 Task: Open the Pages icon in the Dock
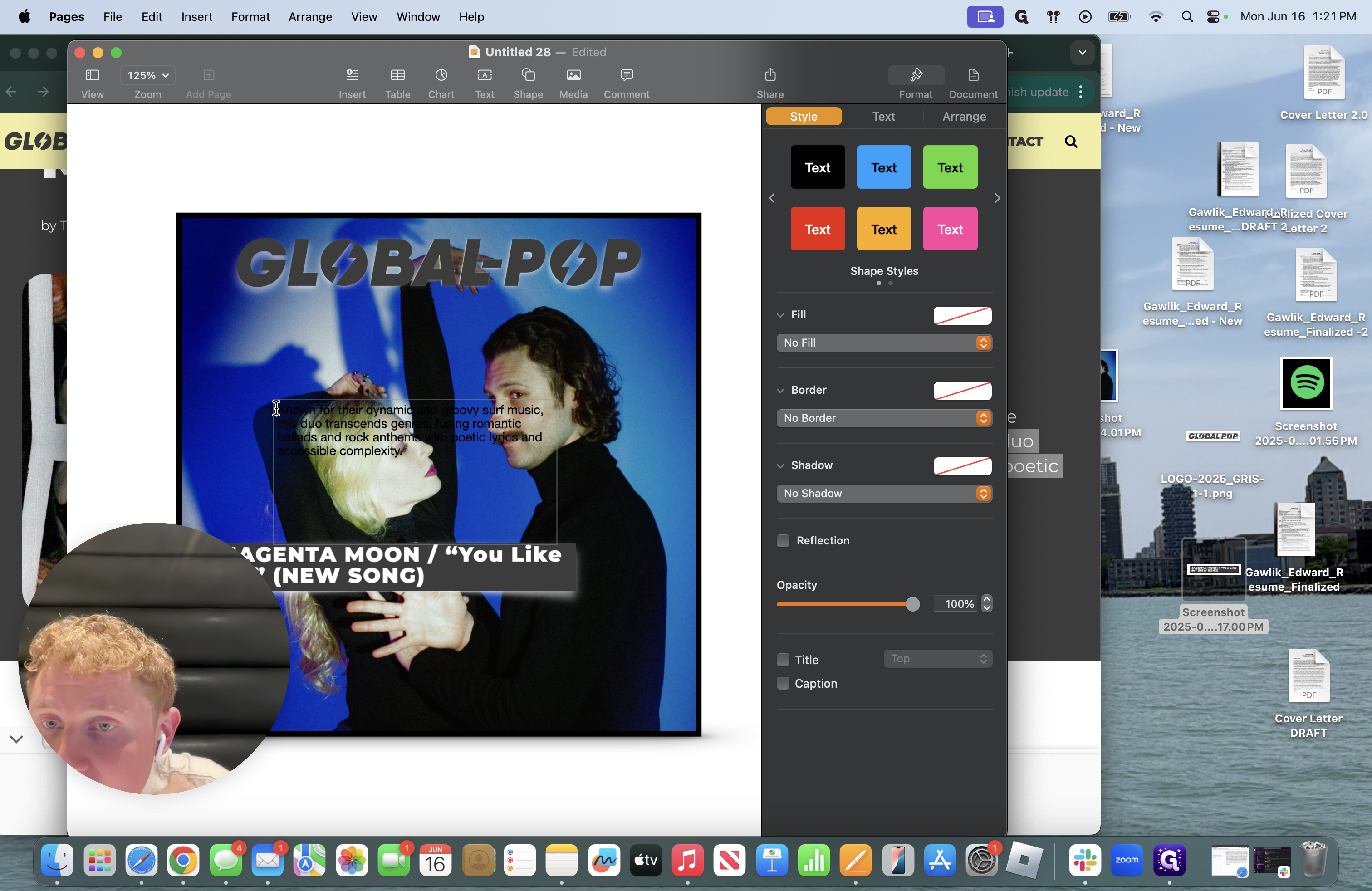pyautogui.click(x=856, y=861)
